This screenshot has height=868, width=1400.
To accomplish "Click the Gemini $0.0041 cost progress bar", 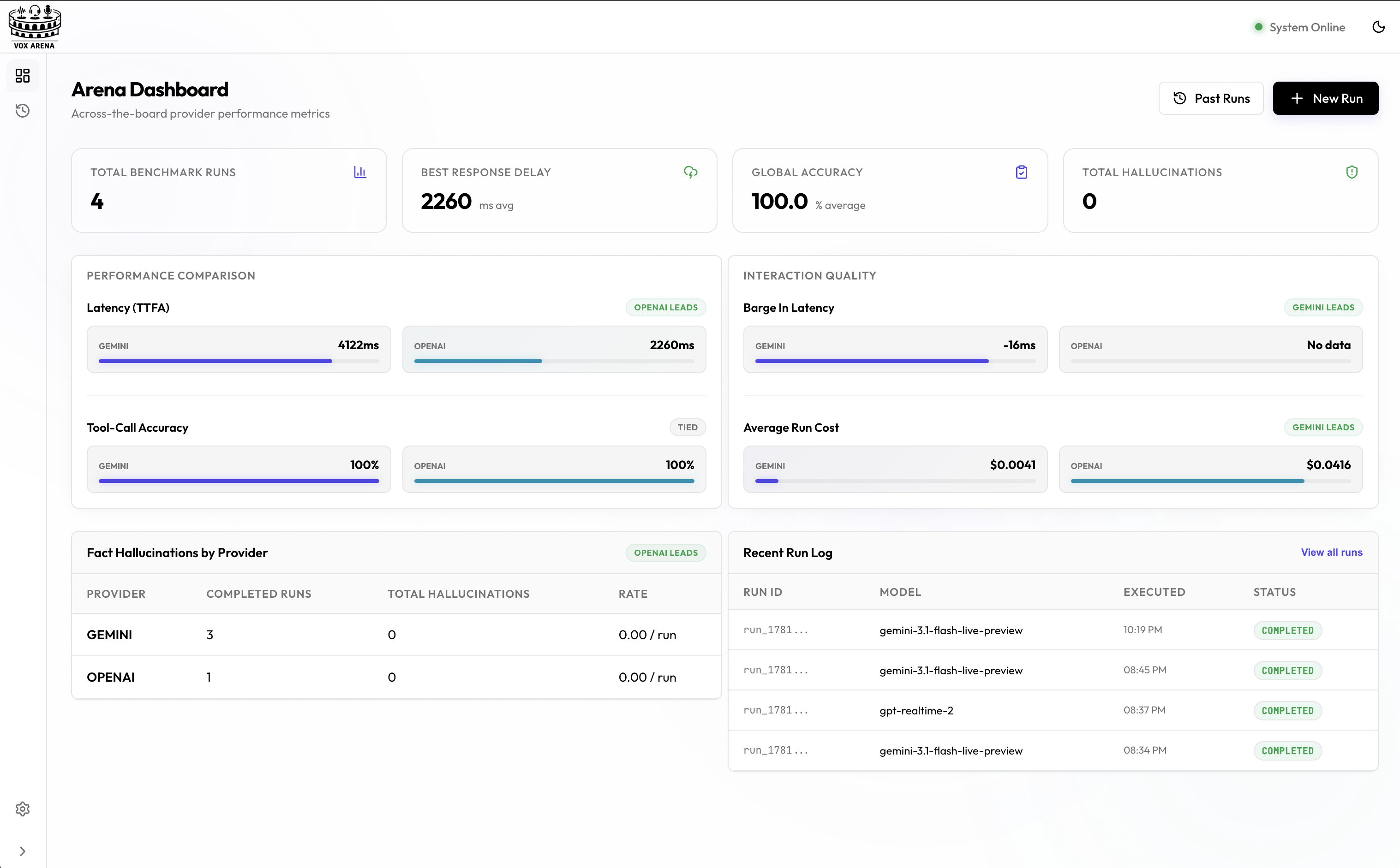I will click(895, 481).
